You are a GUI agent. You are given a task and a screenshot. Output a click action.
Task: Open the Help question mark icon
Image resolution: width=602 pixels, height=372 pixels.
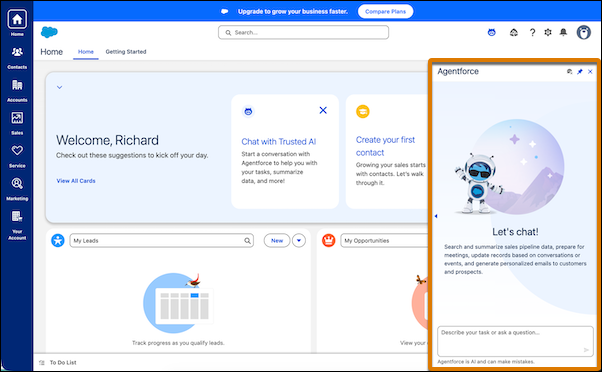pyautogui.click(x=532, y=33)
